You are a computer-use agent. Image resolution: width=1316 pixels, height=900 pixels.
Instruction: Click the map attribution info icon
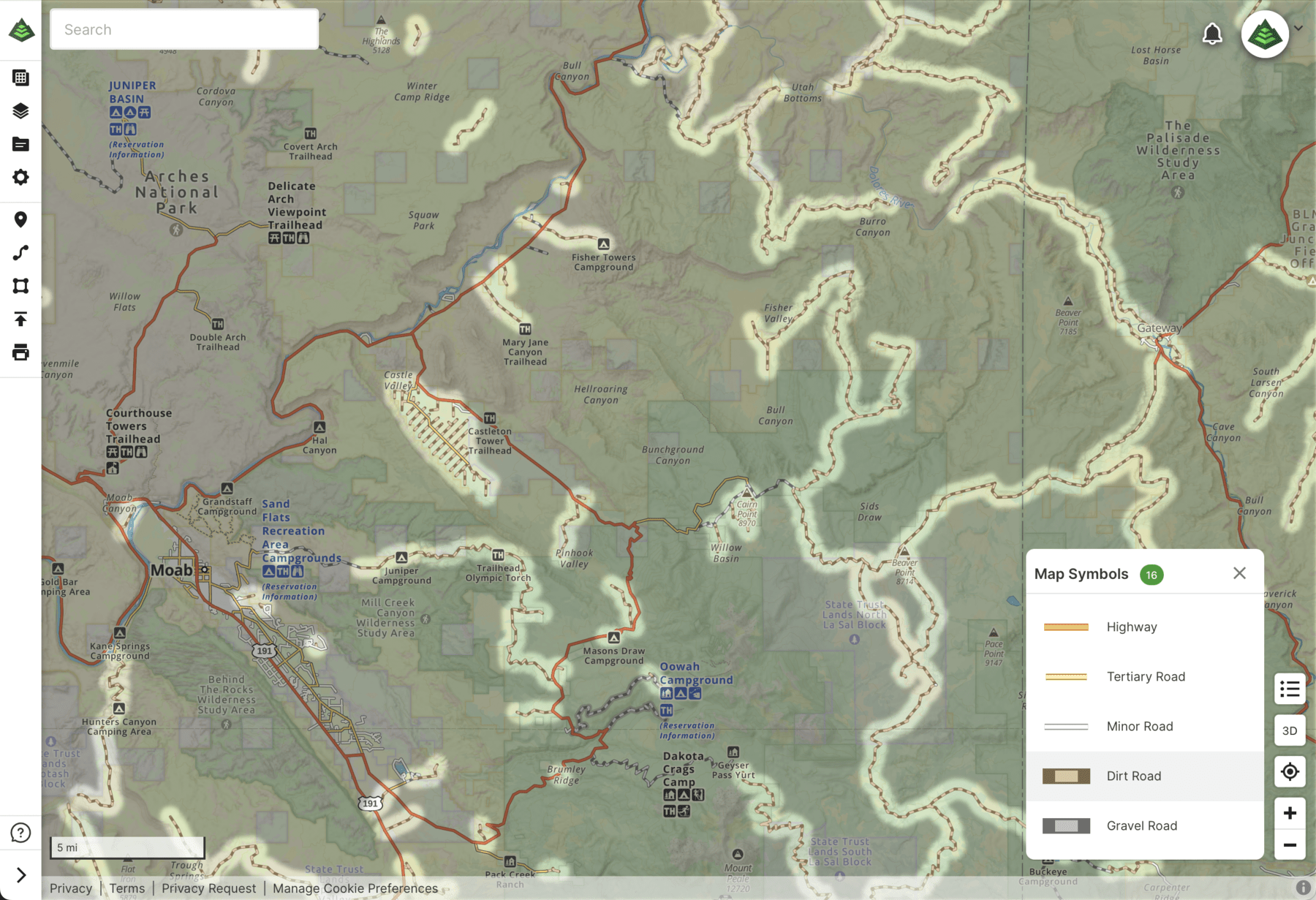[1303, 888]
